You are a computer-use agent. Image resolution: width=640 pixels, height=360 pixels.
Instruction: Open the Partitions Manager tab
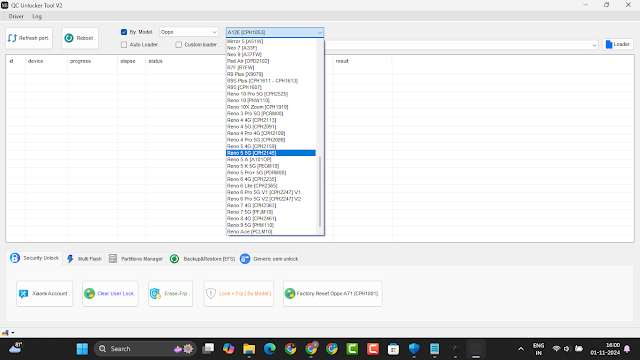(136, 259)
